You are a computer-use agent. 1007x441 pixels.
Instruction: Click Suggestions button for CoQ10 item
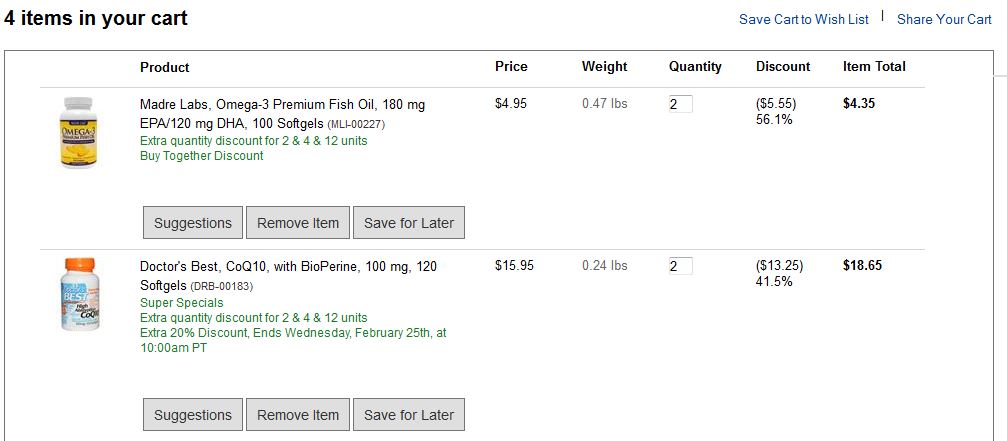click(193, 415)
